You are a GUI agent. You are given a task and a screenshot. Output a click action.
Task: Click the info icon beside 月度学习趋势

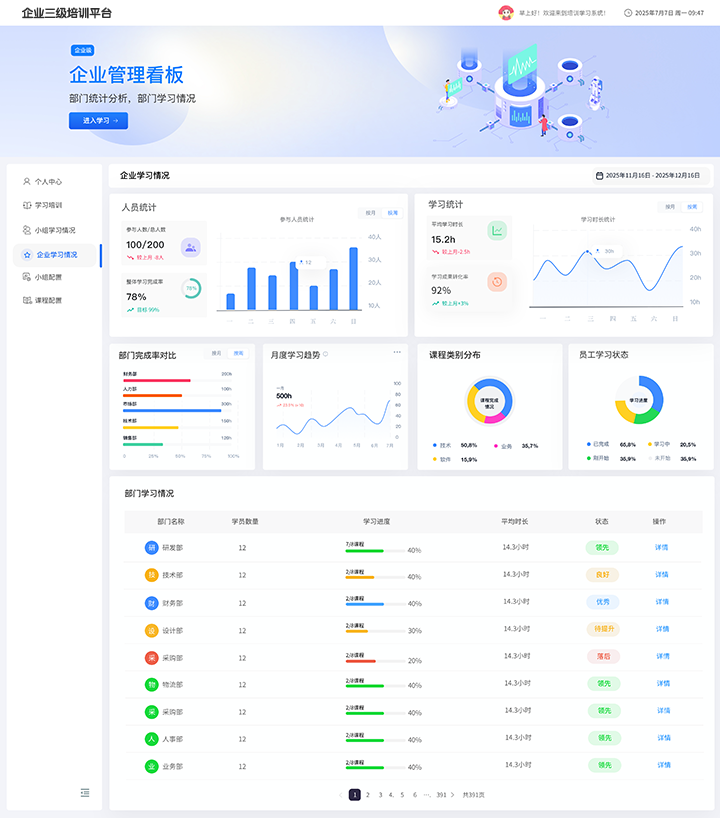pos(325,354)
